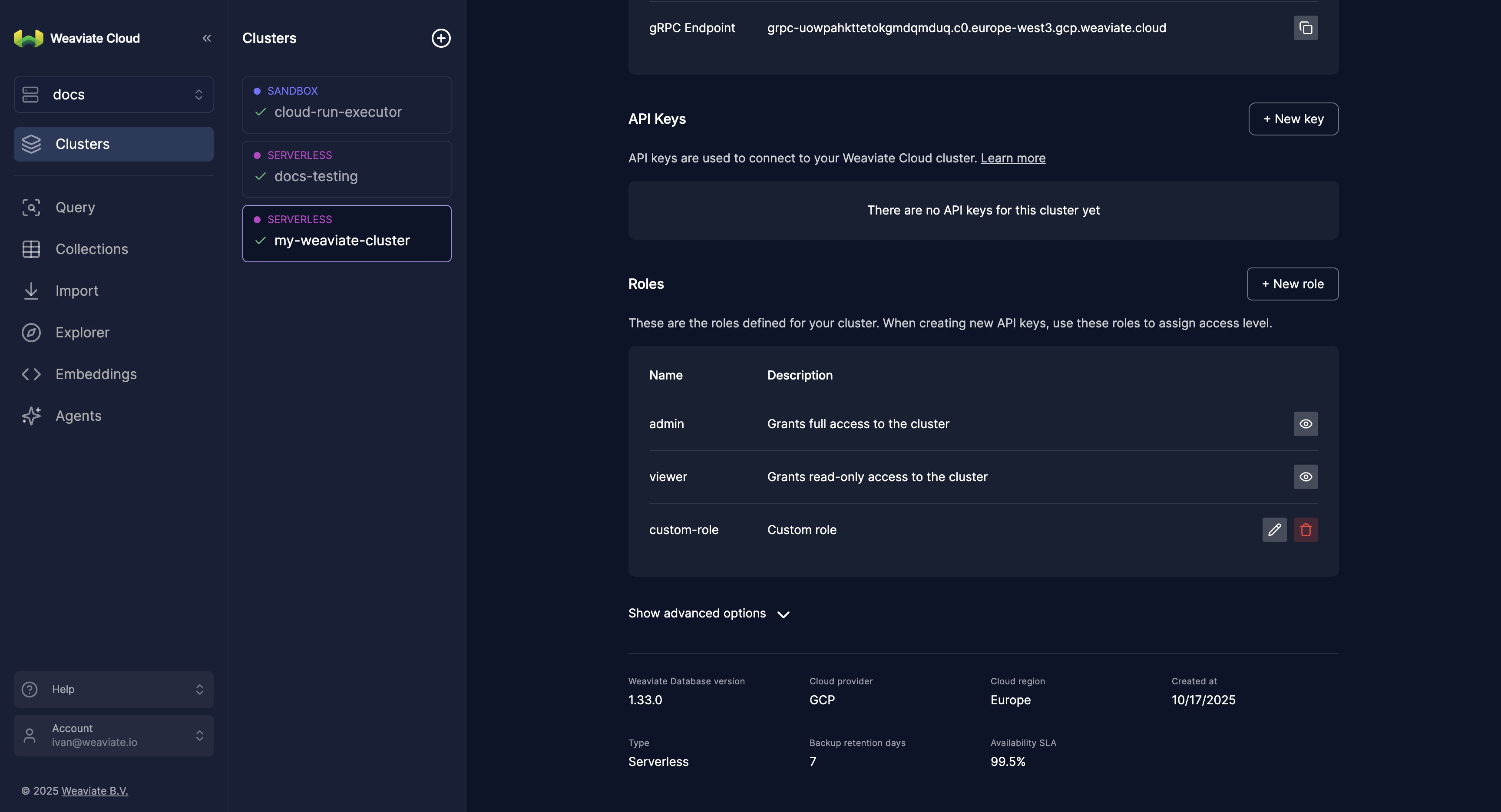Click the + New role button
The height and width of the screenshot is (812, 1501).
[x=1292, y=284]
